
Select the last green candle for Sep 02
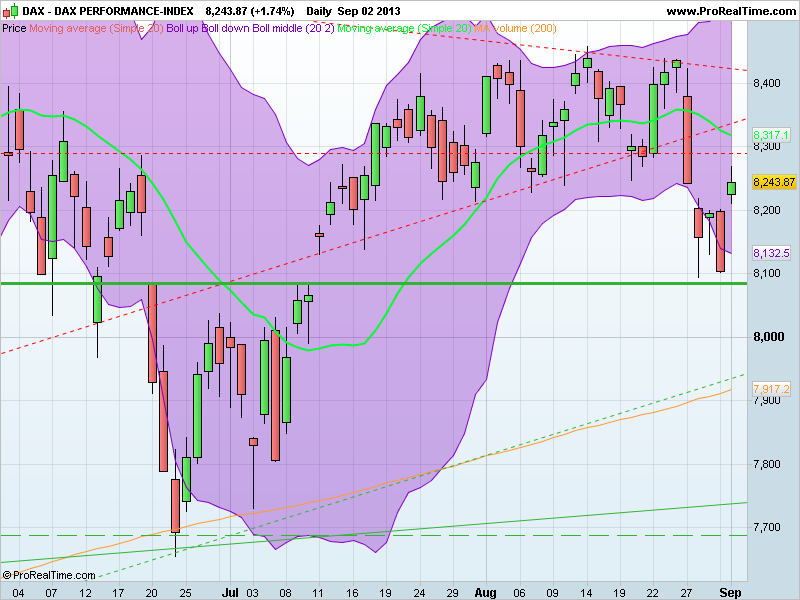point(732,188)
